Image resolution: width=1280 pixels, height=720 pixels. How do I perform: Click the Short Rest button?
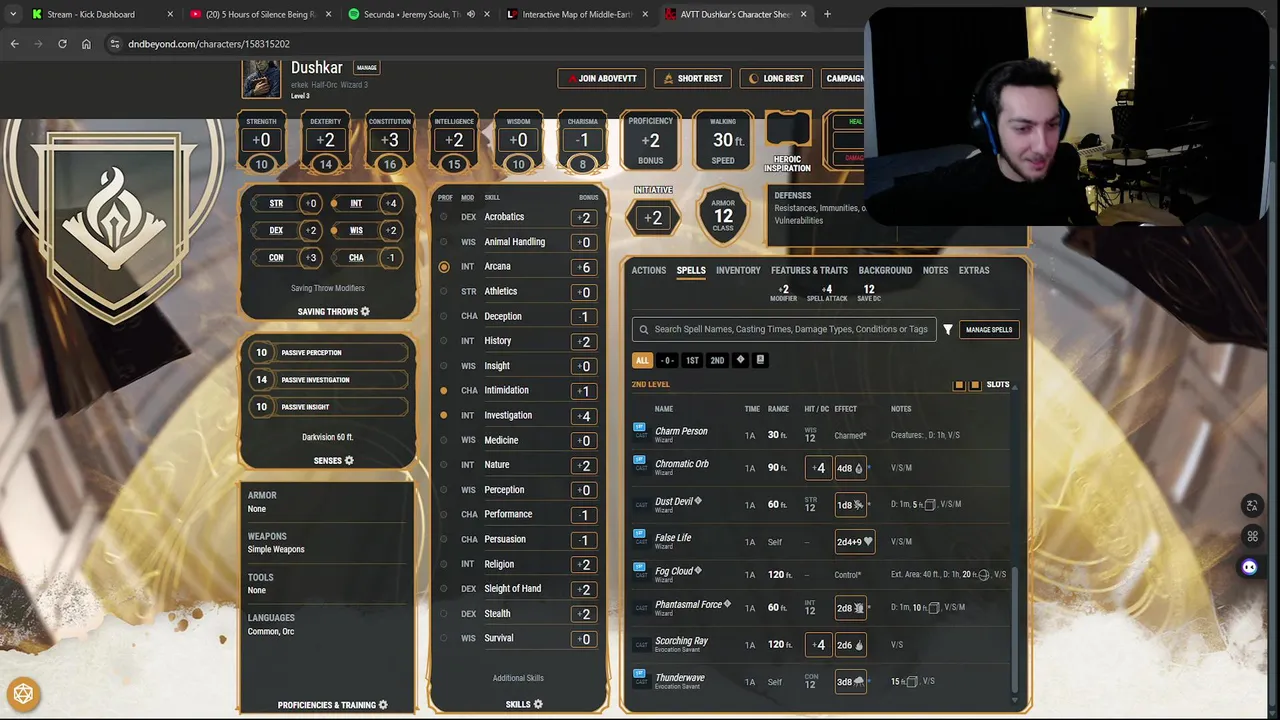tap(692, 78)
